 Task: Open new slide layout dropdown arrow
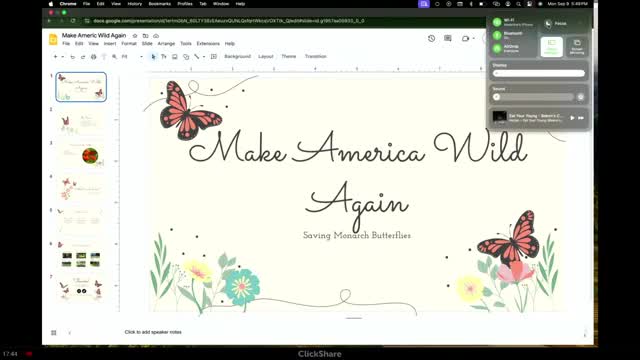click(62, 57)
